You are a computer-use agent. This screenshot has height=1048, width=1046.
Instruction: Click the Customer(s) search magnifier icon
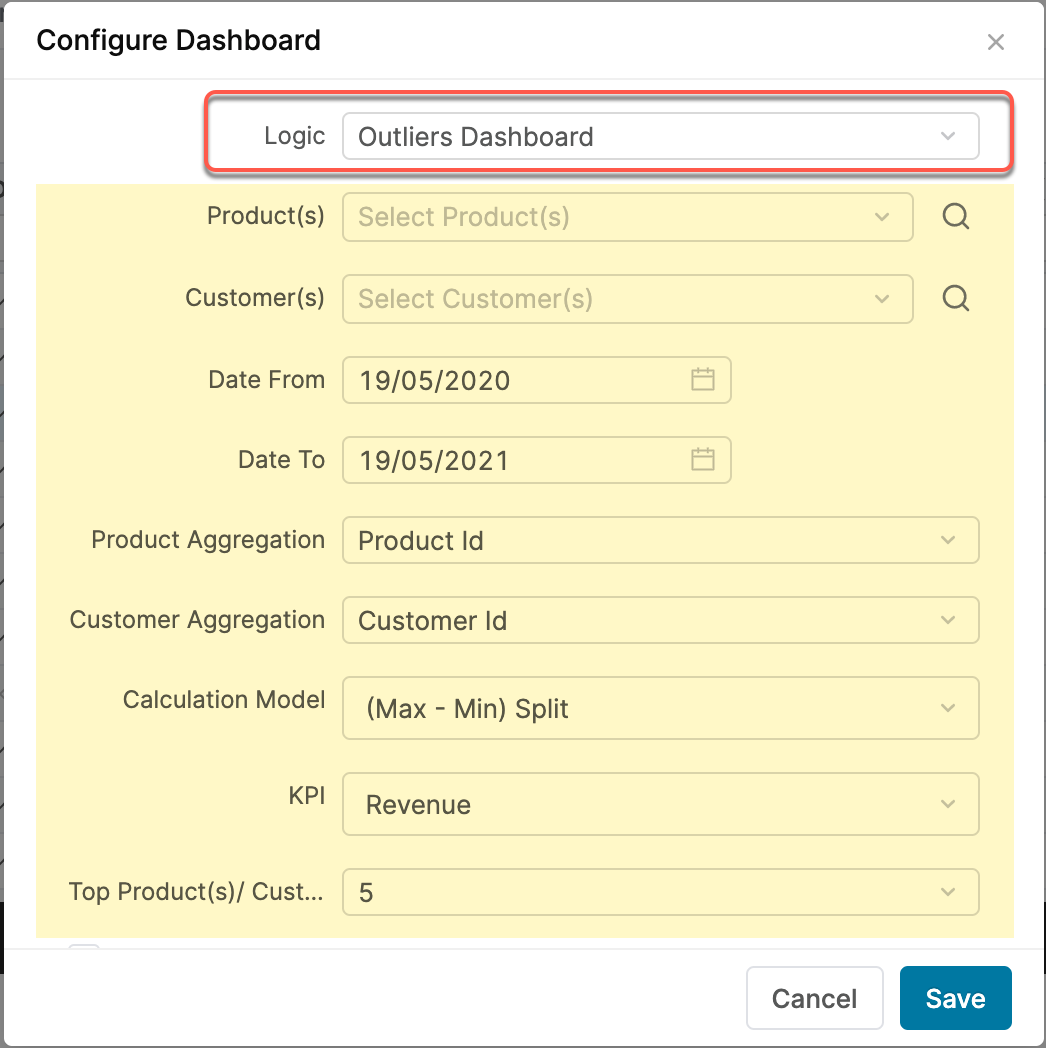(955, 299)
